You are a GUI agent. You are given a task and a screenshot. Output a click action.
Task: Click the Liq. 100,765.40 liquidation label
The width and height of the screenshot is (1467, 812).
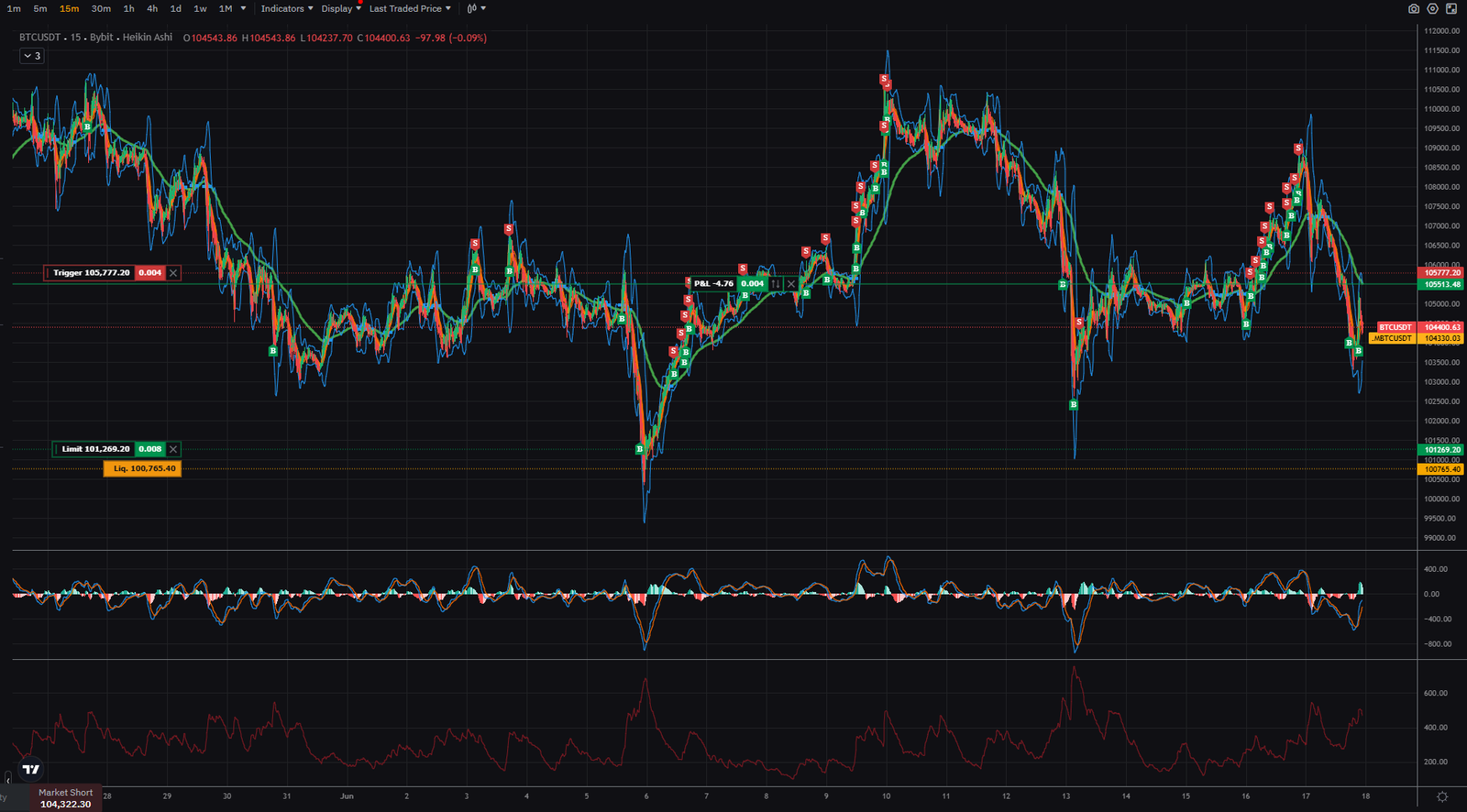pyautogui.click(x=143, y=468)
